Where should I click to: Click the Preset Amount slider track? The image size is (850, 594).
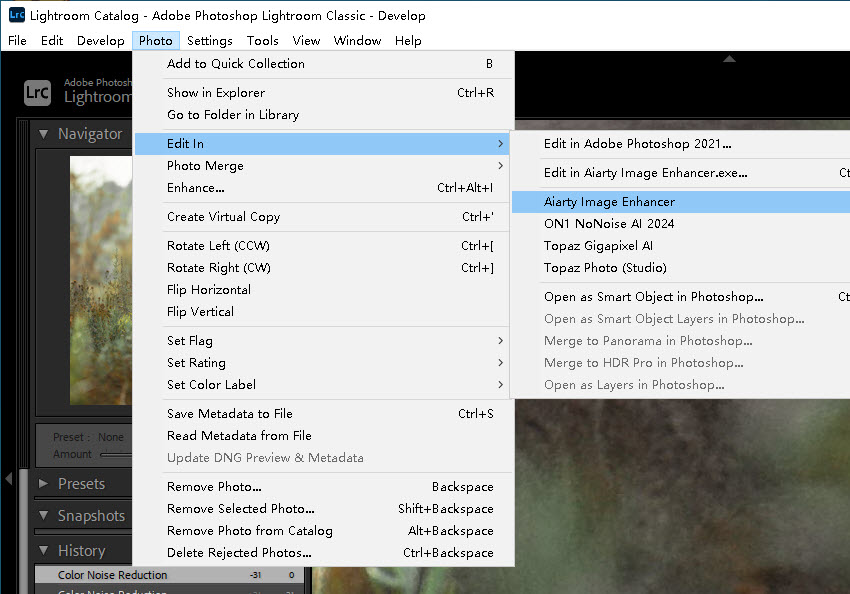116,454
